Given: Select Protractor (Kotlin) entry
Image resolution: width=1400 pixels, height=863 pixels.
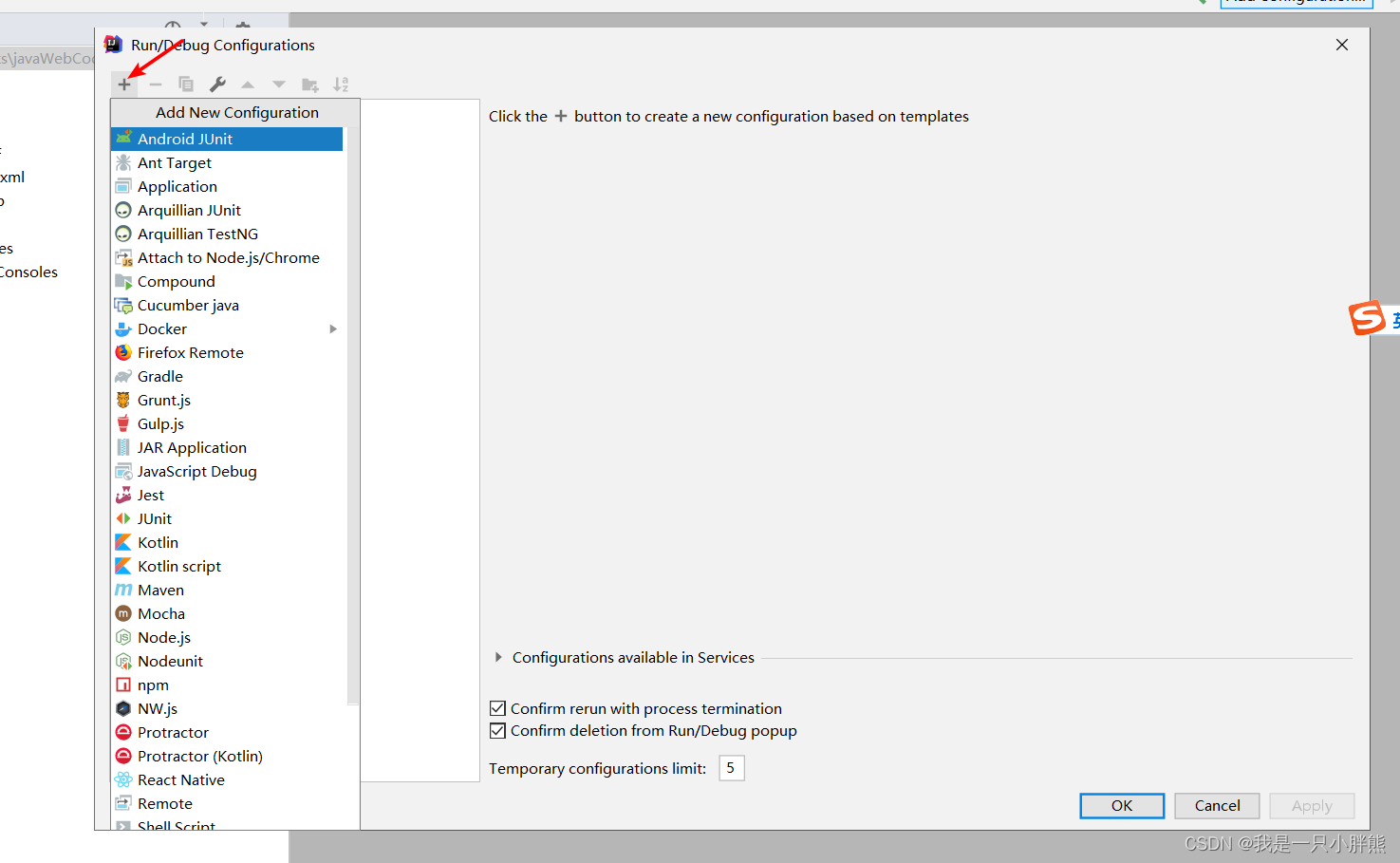Looking at the screenshot, I should click(x=227, y=756).
